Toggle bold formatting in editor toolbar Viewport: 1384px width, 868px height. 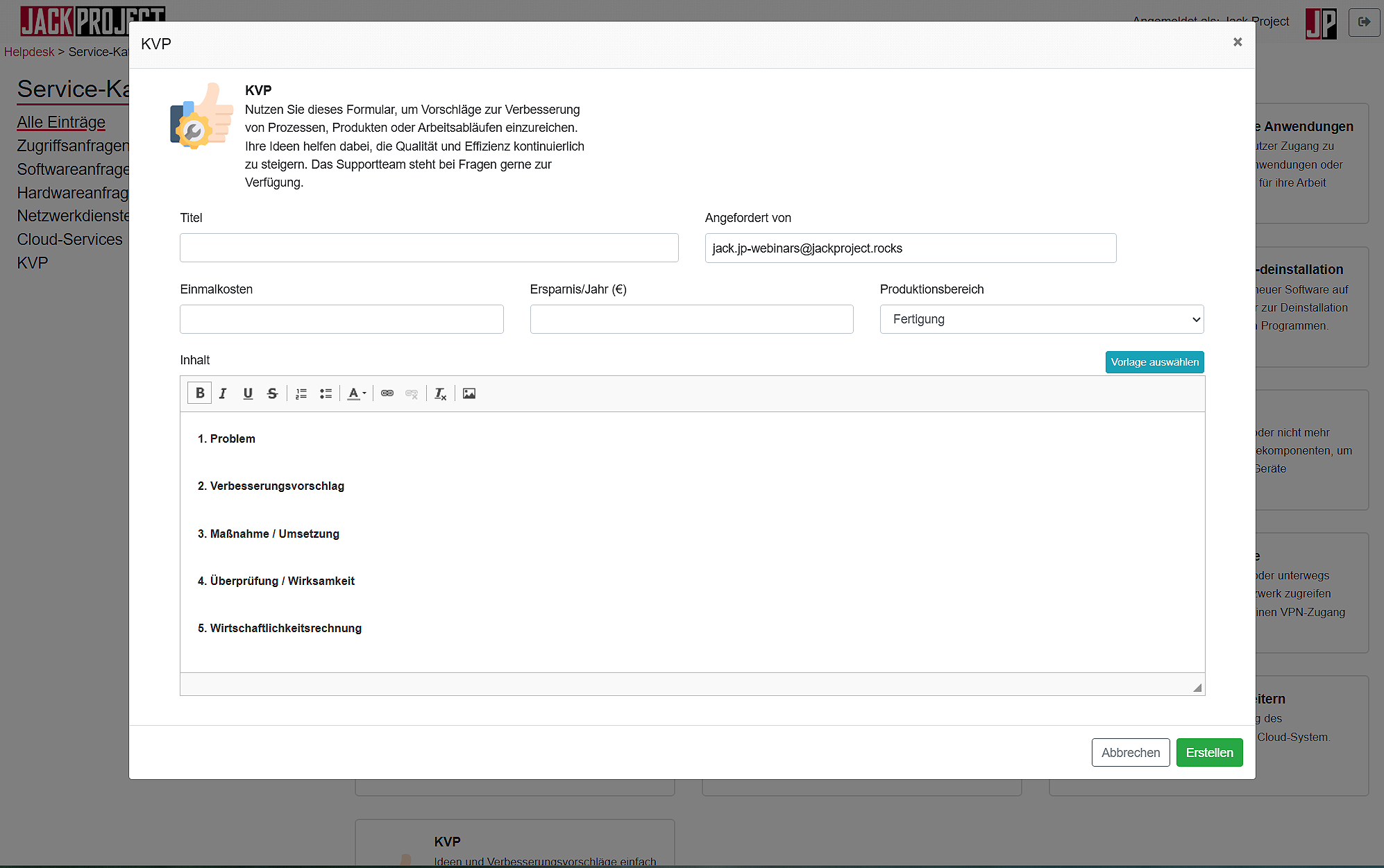[200, 393]
